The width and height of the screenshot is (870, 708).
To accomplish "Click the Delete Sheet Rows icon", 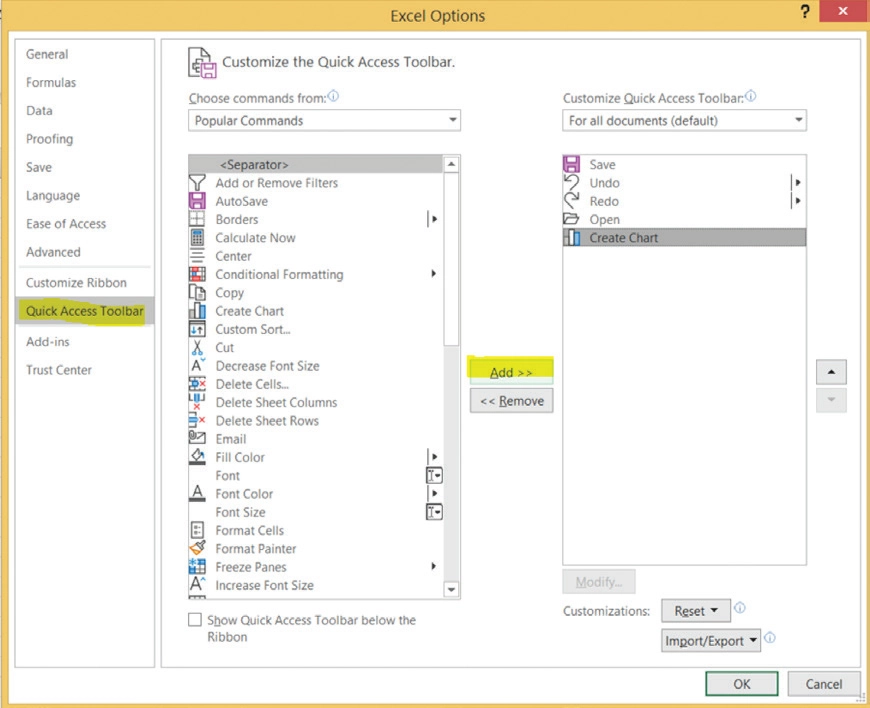I will point(197,421).
